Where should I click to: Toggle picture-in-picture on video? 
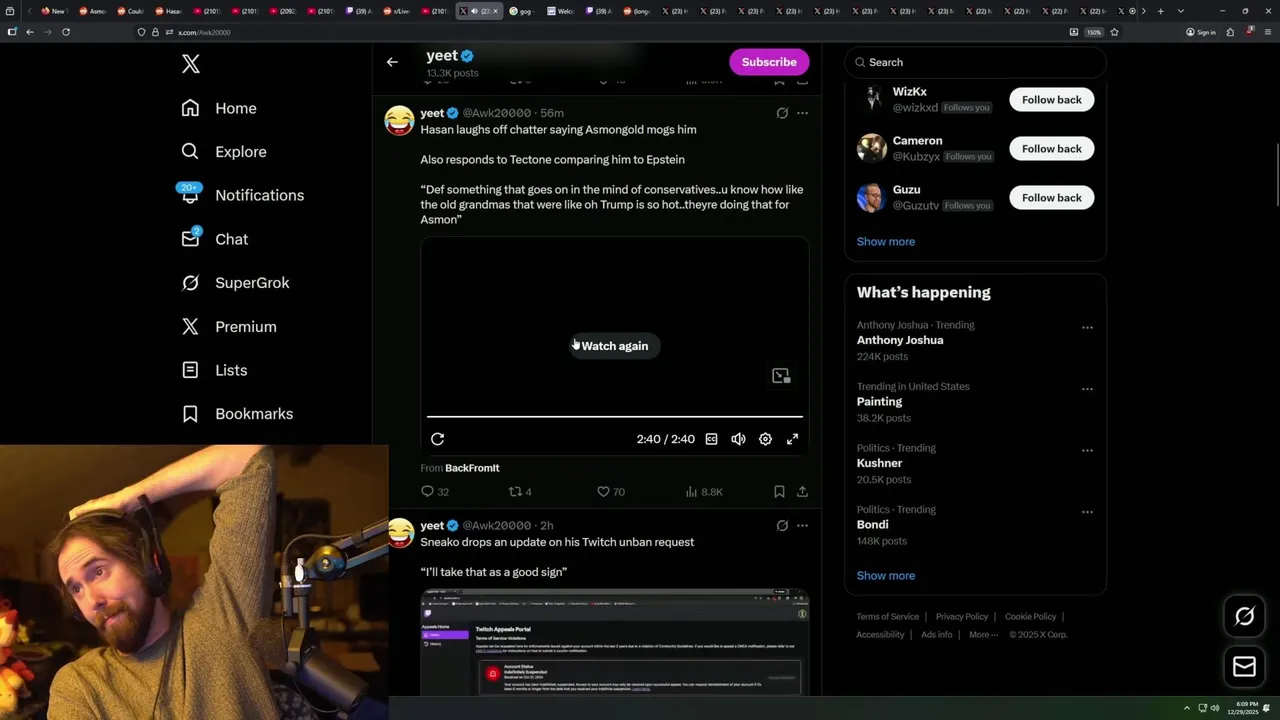[x=781, y=376]
